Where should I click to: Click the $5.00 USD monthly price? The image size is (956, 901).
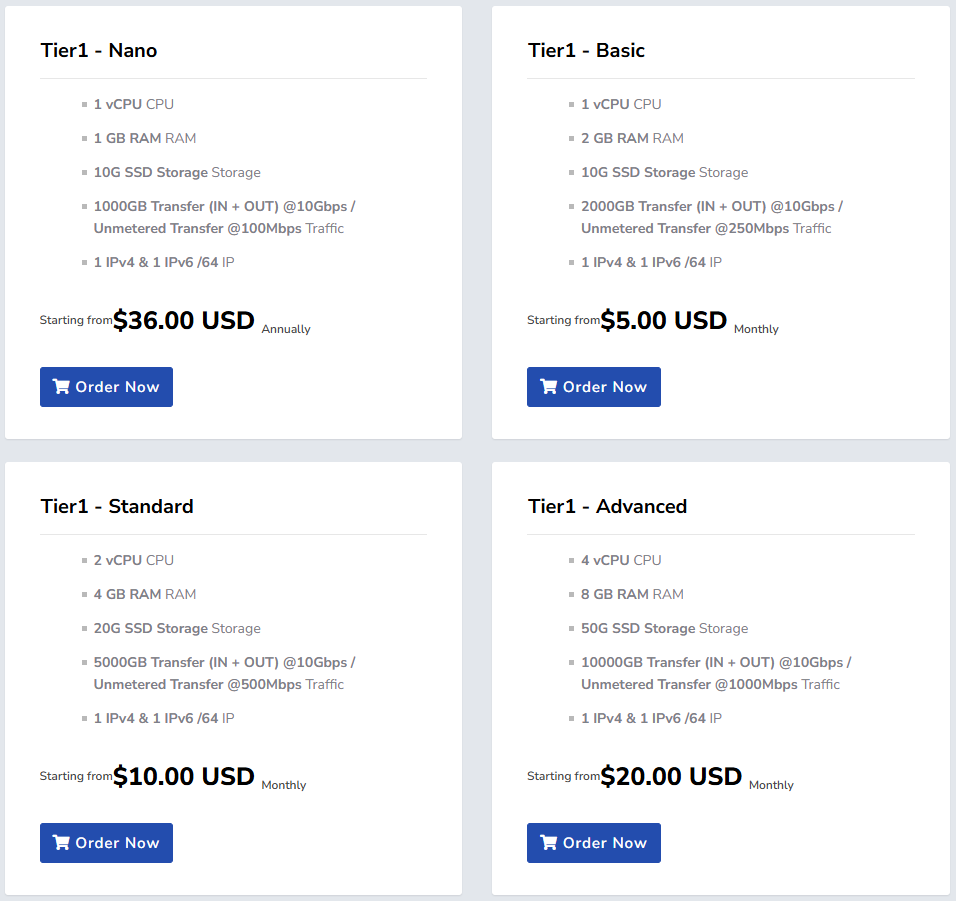coord(663,321)
